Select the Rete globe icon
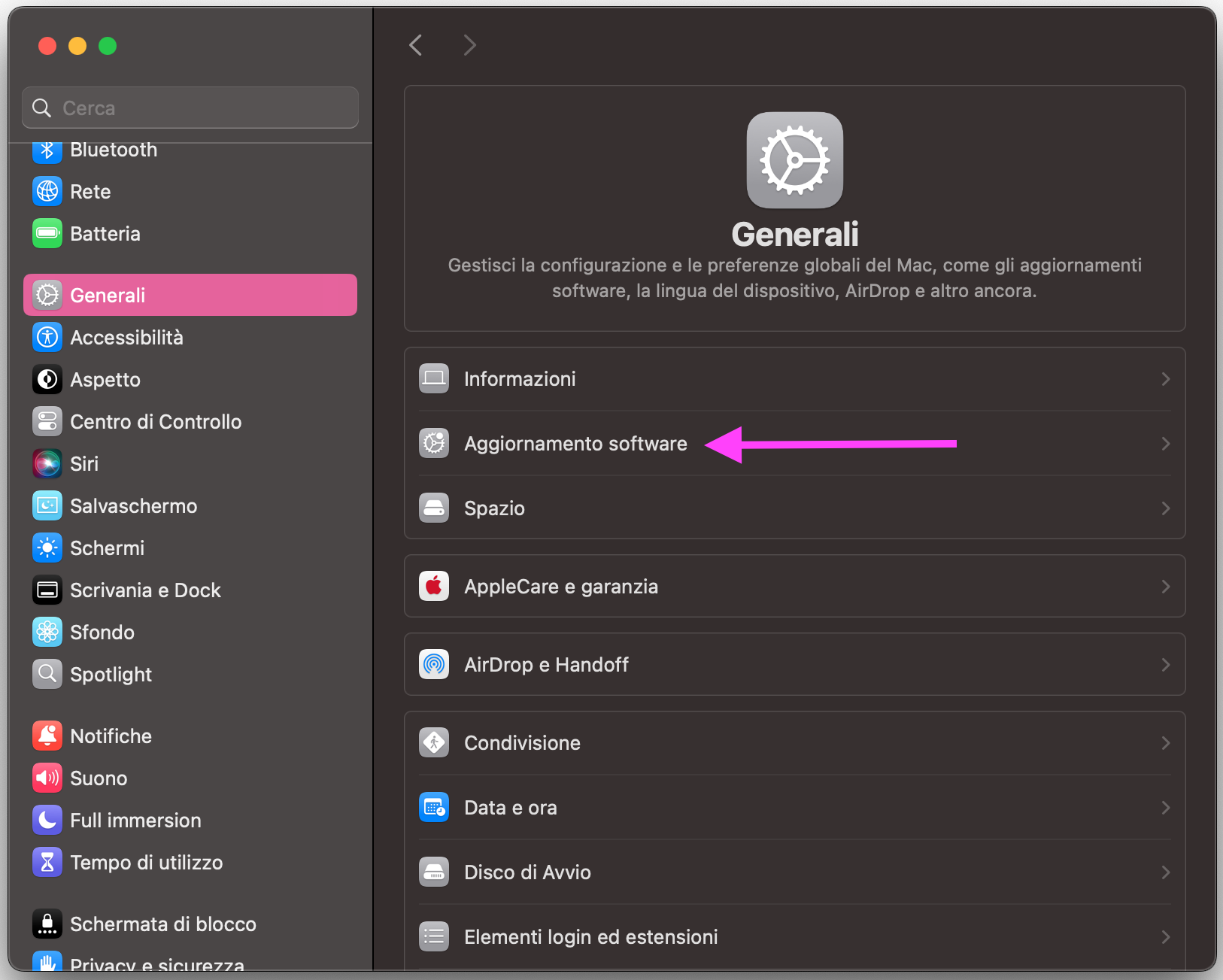Screen dimensions: 1223x980 [x=47, y=191]
